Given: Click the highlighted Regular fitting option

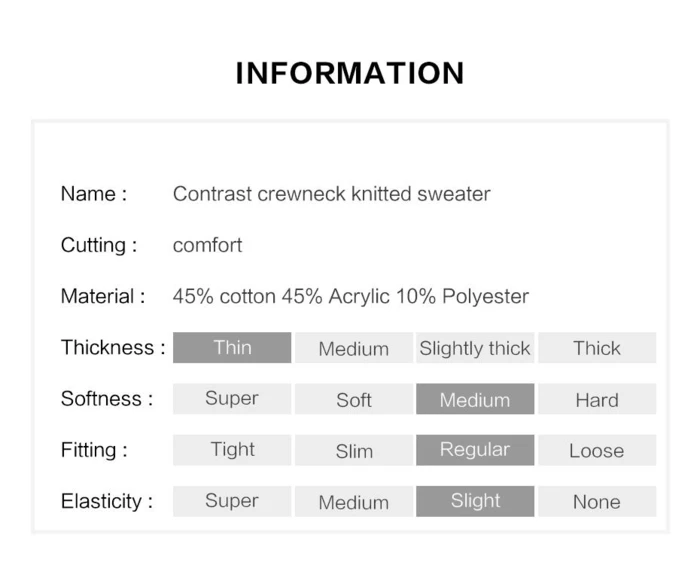Looking at the screenshot, I should coord(475,450).
